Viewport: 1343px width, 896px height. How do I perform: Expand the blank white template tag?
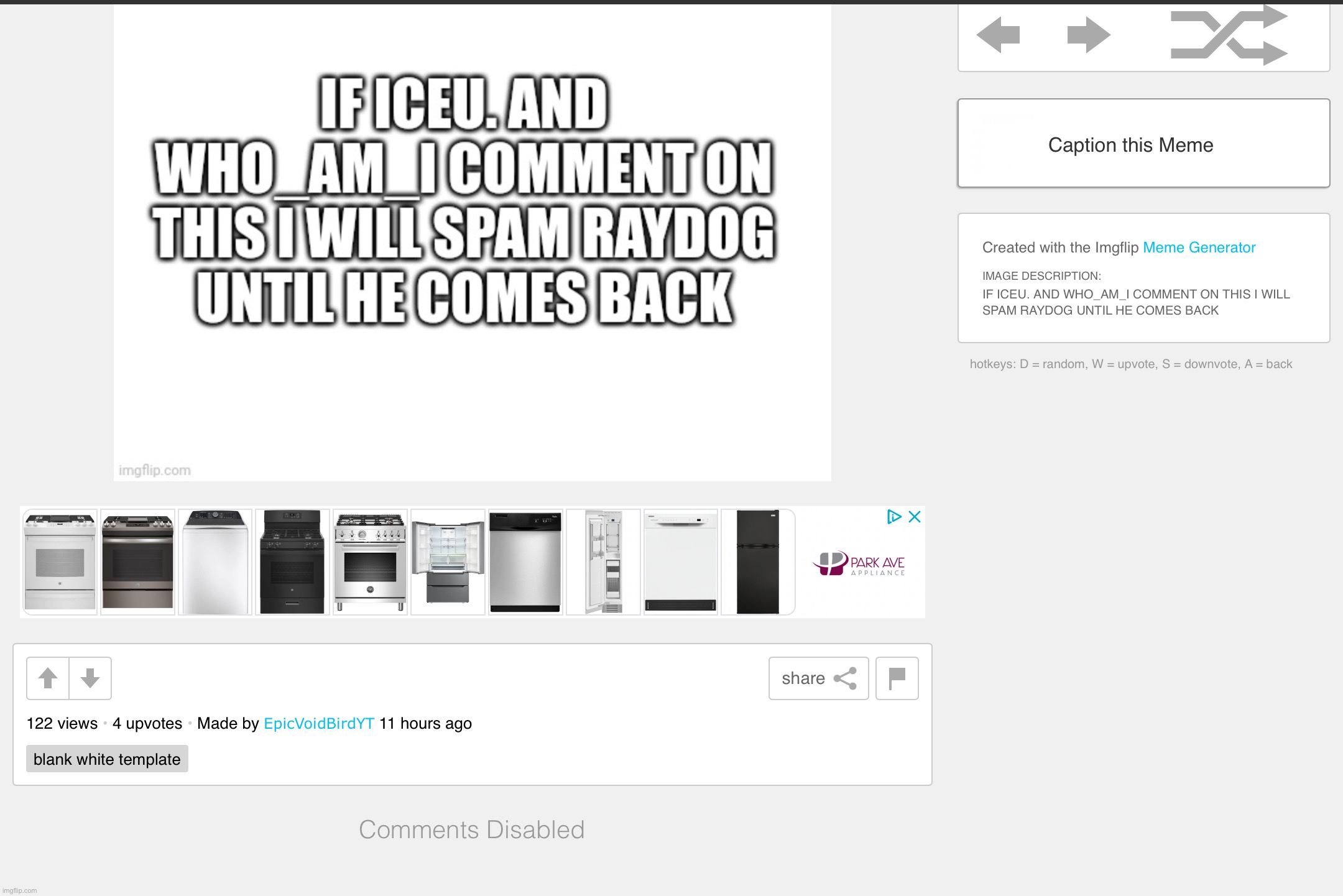pyautogui.click(x=106, y=759)
